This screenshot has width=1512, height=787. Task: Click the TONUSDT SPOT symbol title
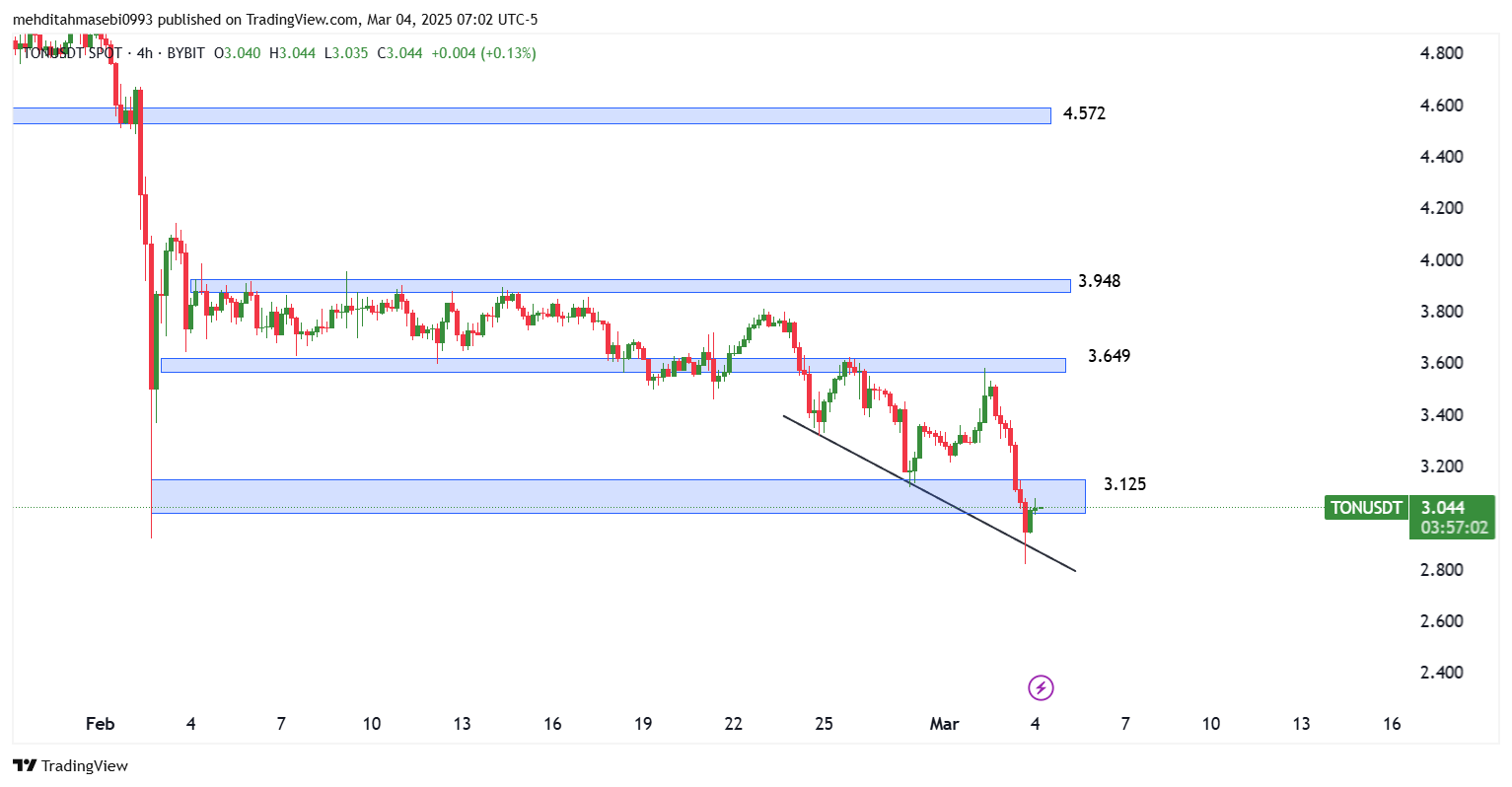[71, 53]
